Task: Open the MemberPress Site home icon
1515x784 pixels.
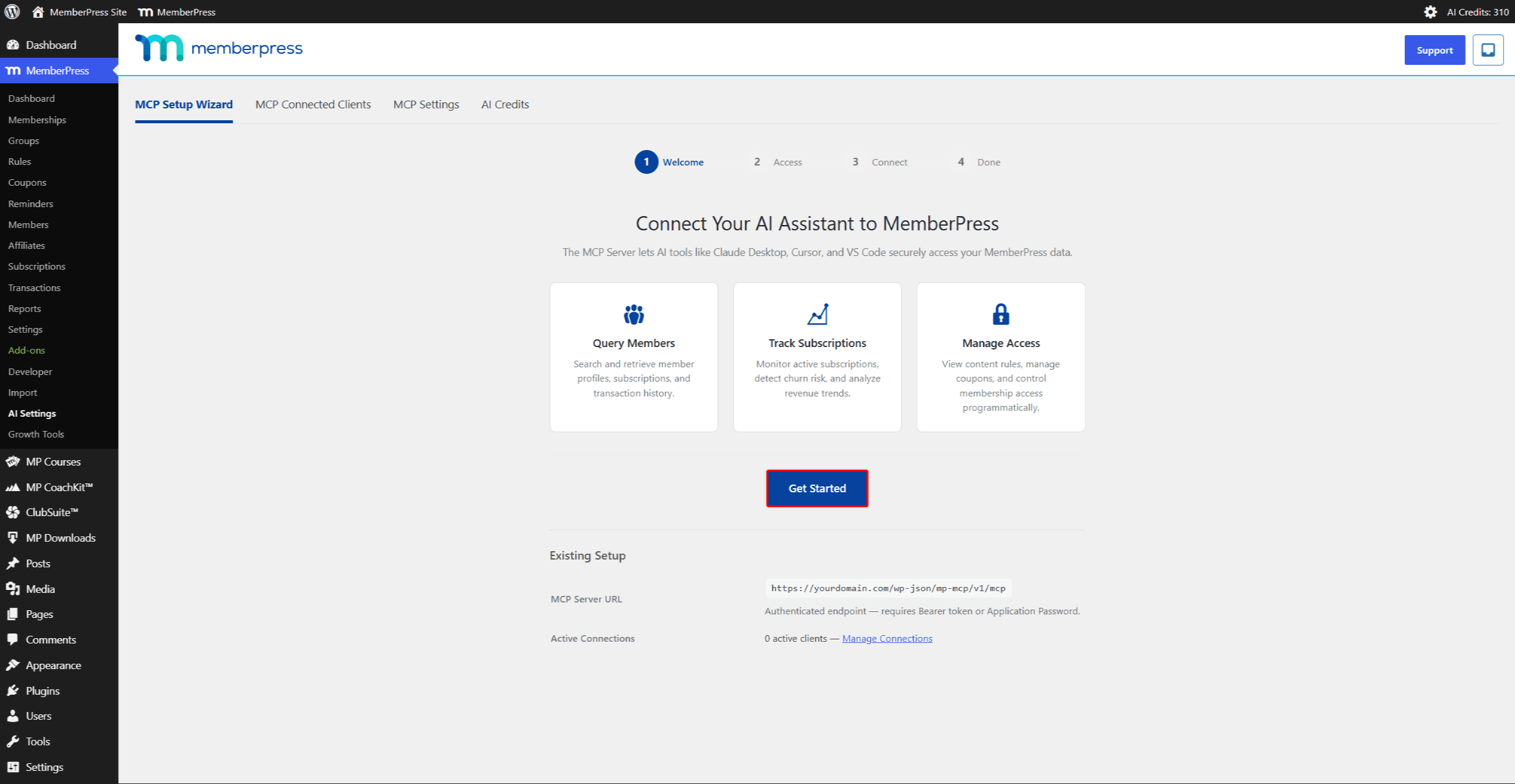Action: pos(38,11)
